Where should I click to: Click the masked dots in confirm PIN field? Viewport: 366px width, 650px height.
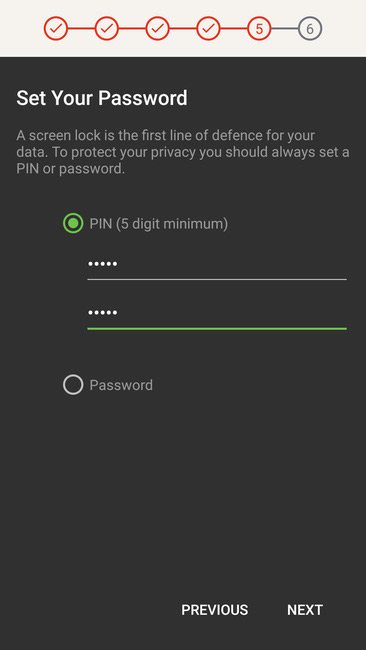coord(102,312)
